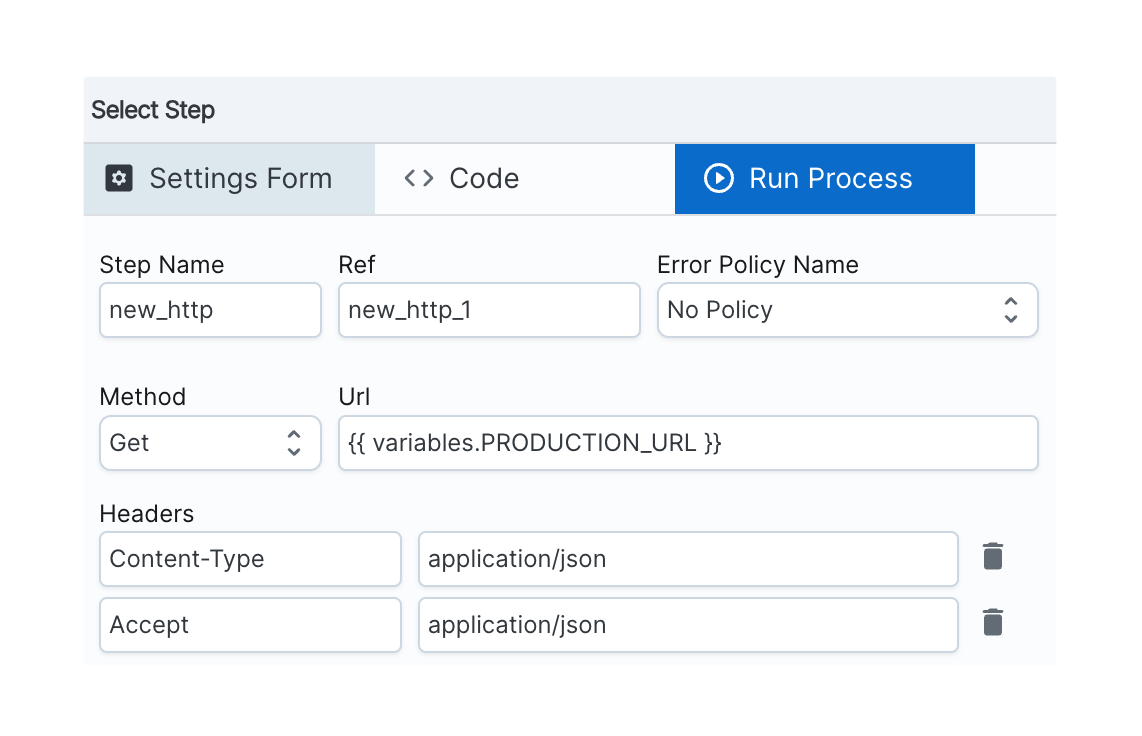Click the gear icon on Settings Form tab
This screenshot has height=736, width=1142.
[119, 179]
